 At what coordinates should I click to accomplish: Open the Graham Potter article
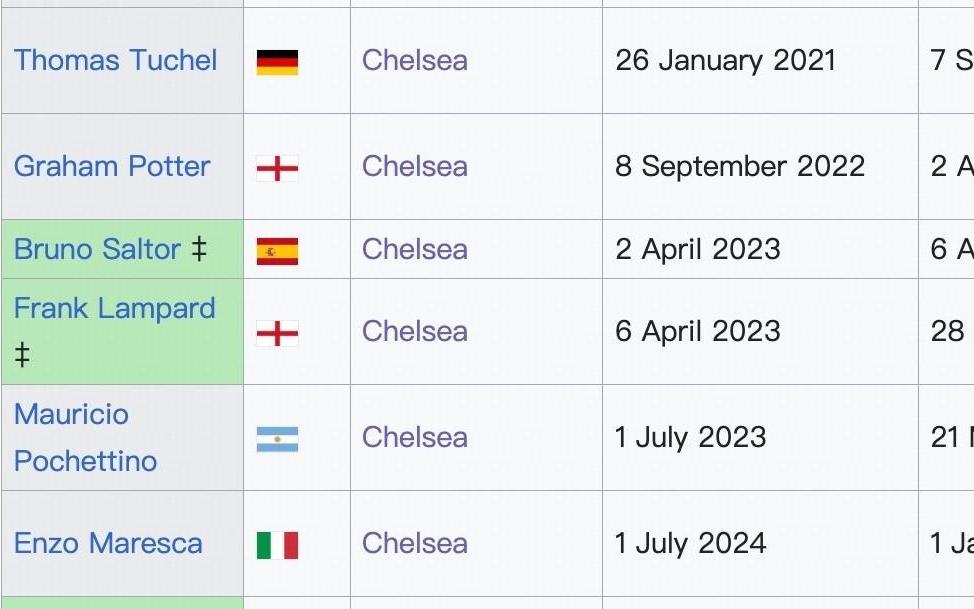tap(112, 166)
